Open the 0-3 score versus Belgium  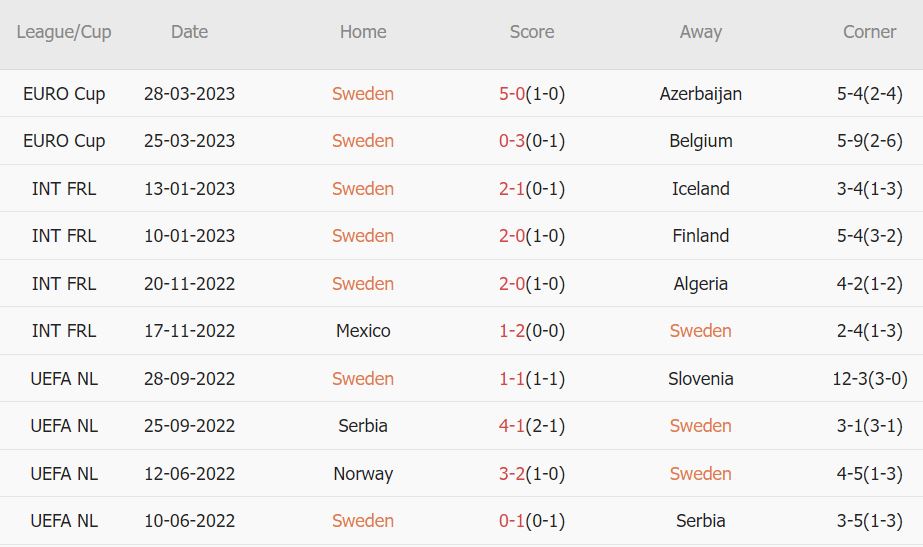tap(512, 141)
